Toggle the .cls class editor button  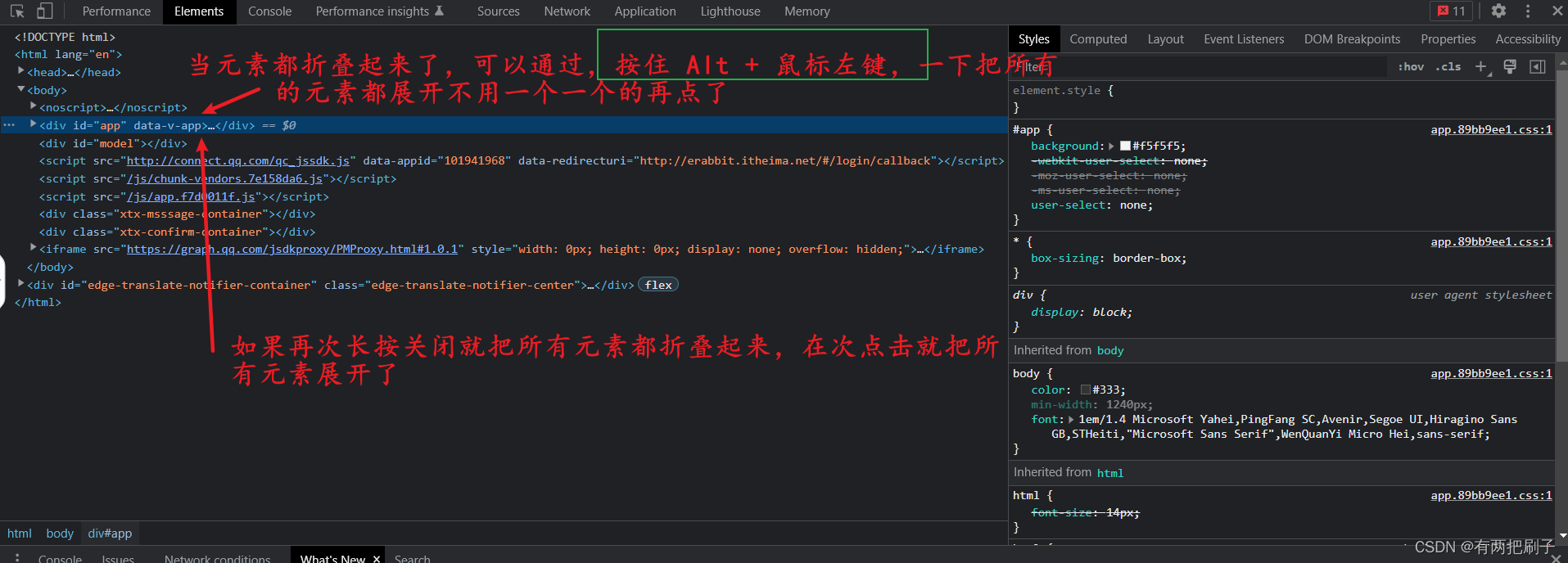[x=1448, y=67]
